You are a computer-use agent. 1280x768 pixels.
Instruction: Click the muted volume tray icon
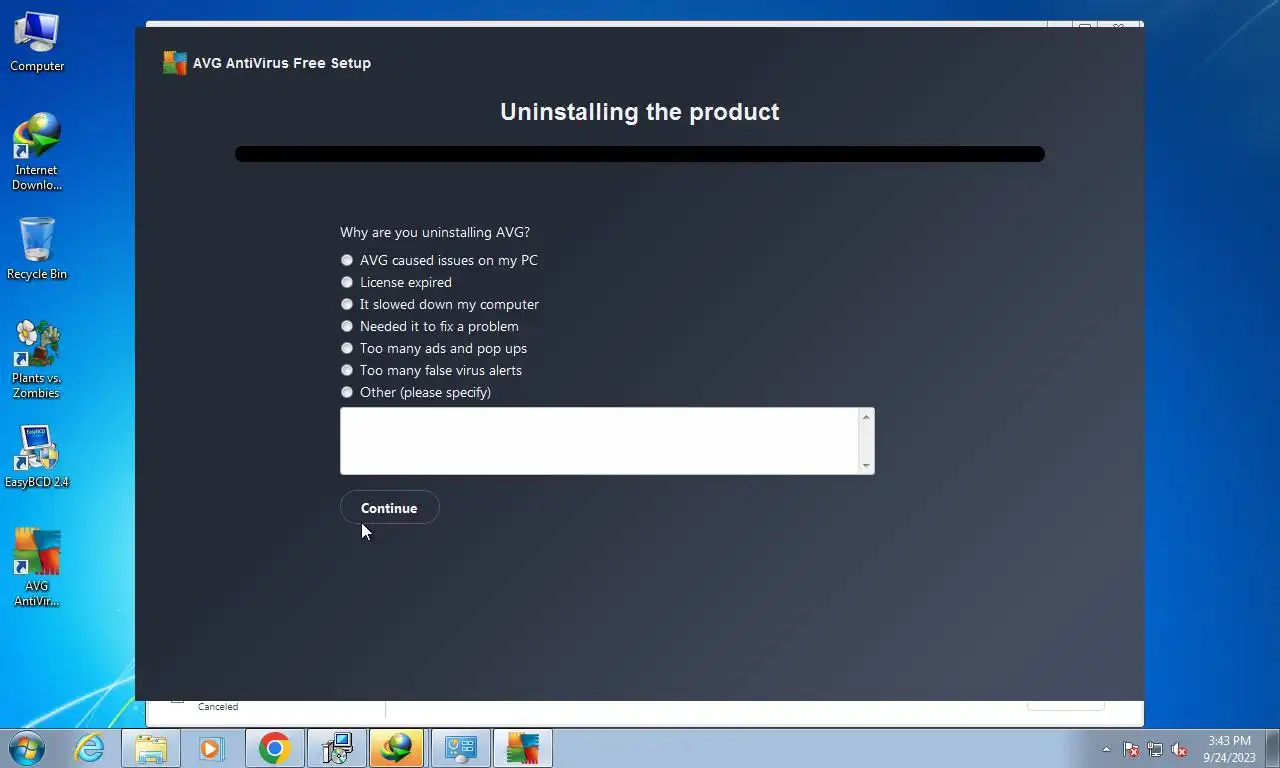(x=1179, y=749)
